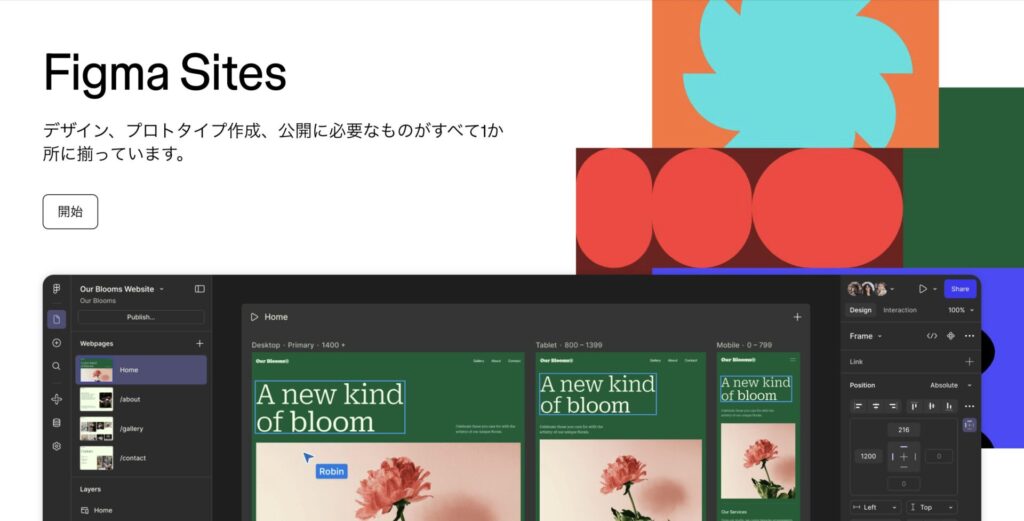The image size is (1024, 521).
Task: Select the Home webpage row
Action: point(141,370)
